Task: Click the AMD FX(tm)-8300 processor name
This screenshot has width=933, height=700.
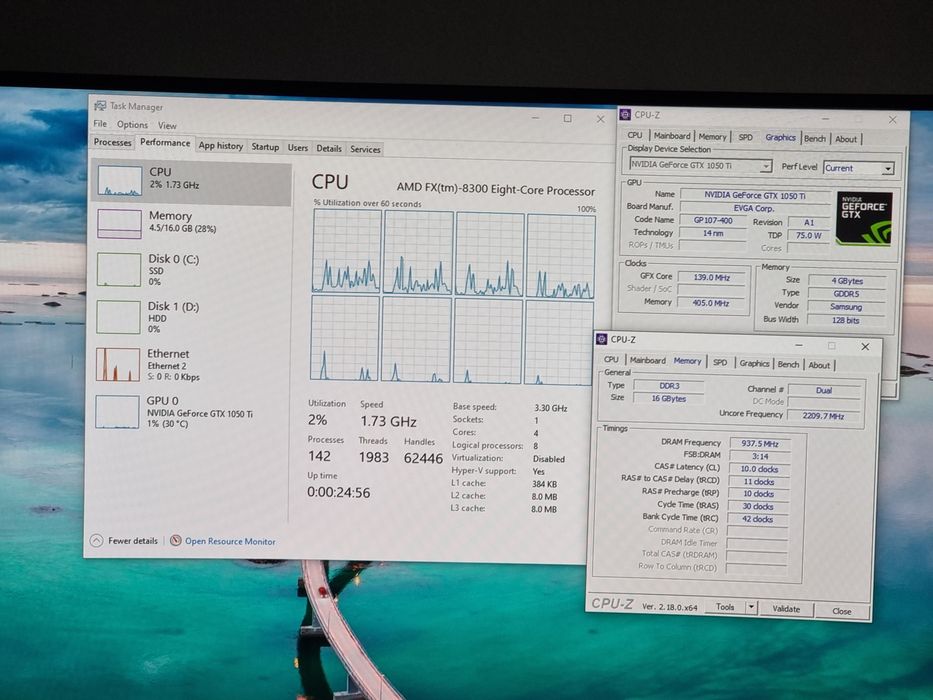Action: click(x=496, y=189)
